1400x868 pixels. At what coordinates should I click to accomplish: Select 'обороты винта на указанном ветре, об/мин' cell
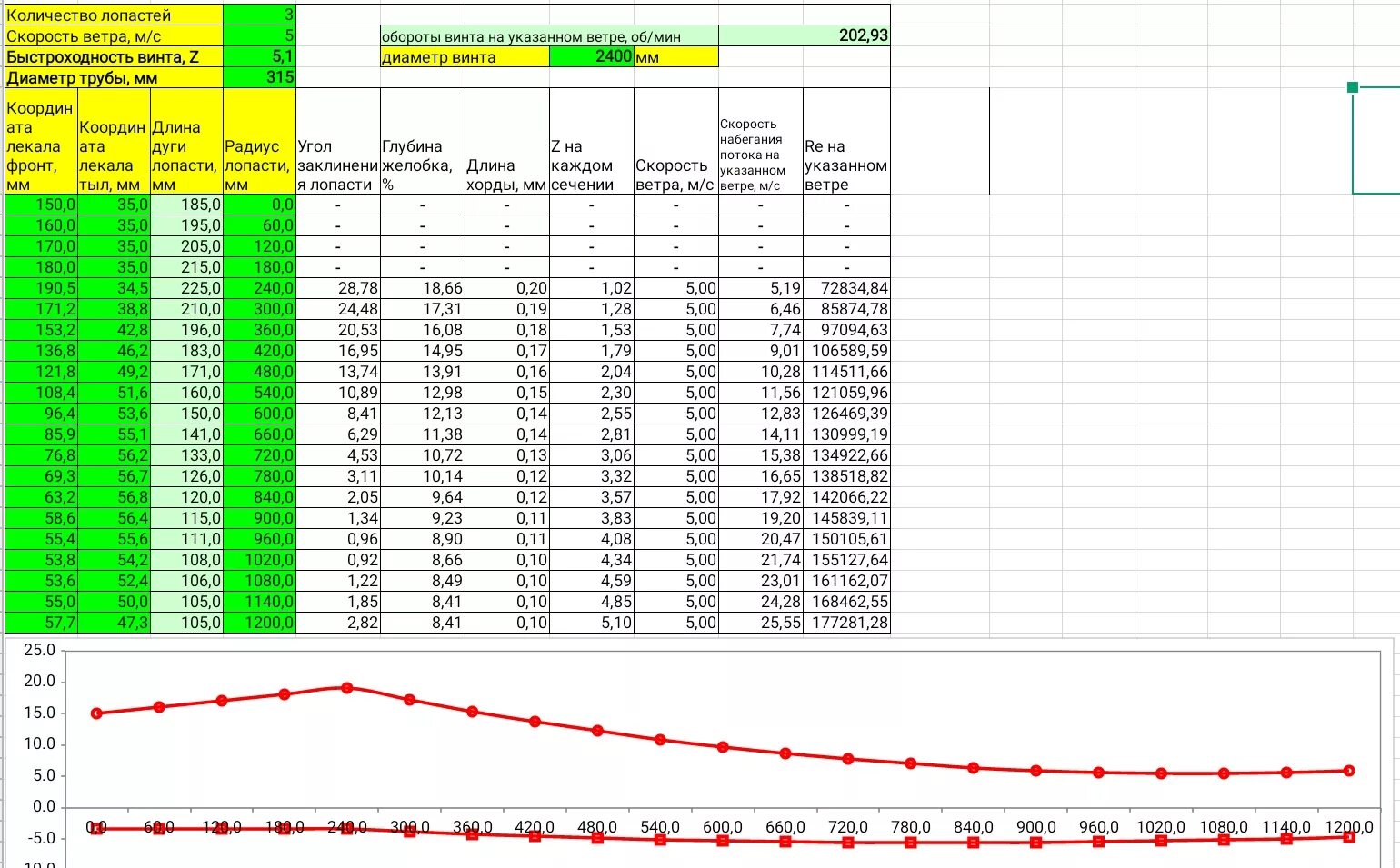click(549, 36)
